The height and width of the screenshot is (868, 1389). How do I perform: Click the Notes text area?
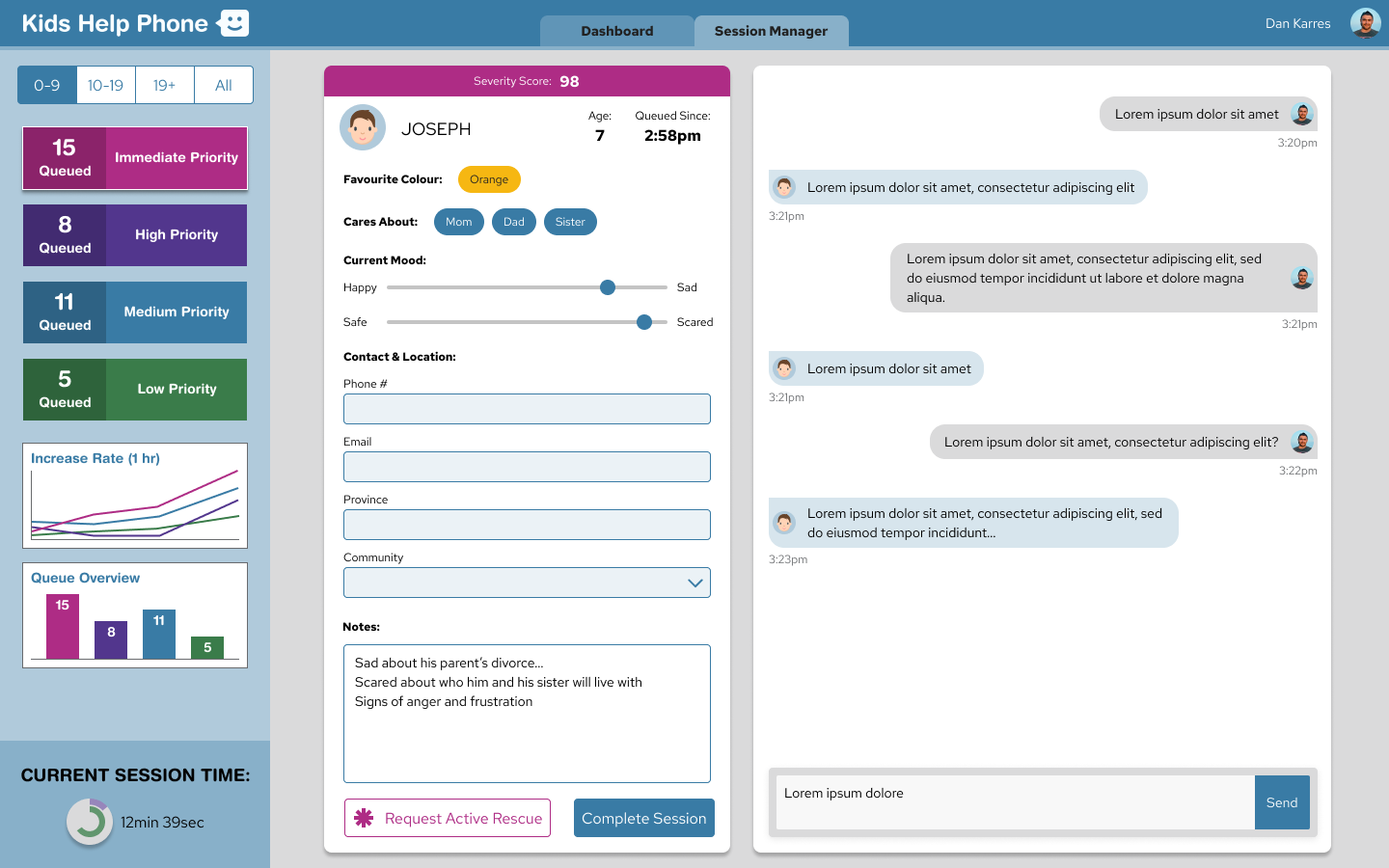click(x=527, y=714)
